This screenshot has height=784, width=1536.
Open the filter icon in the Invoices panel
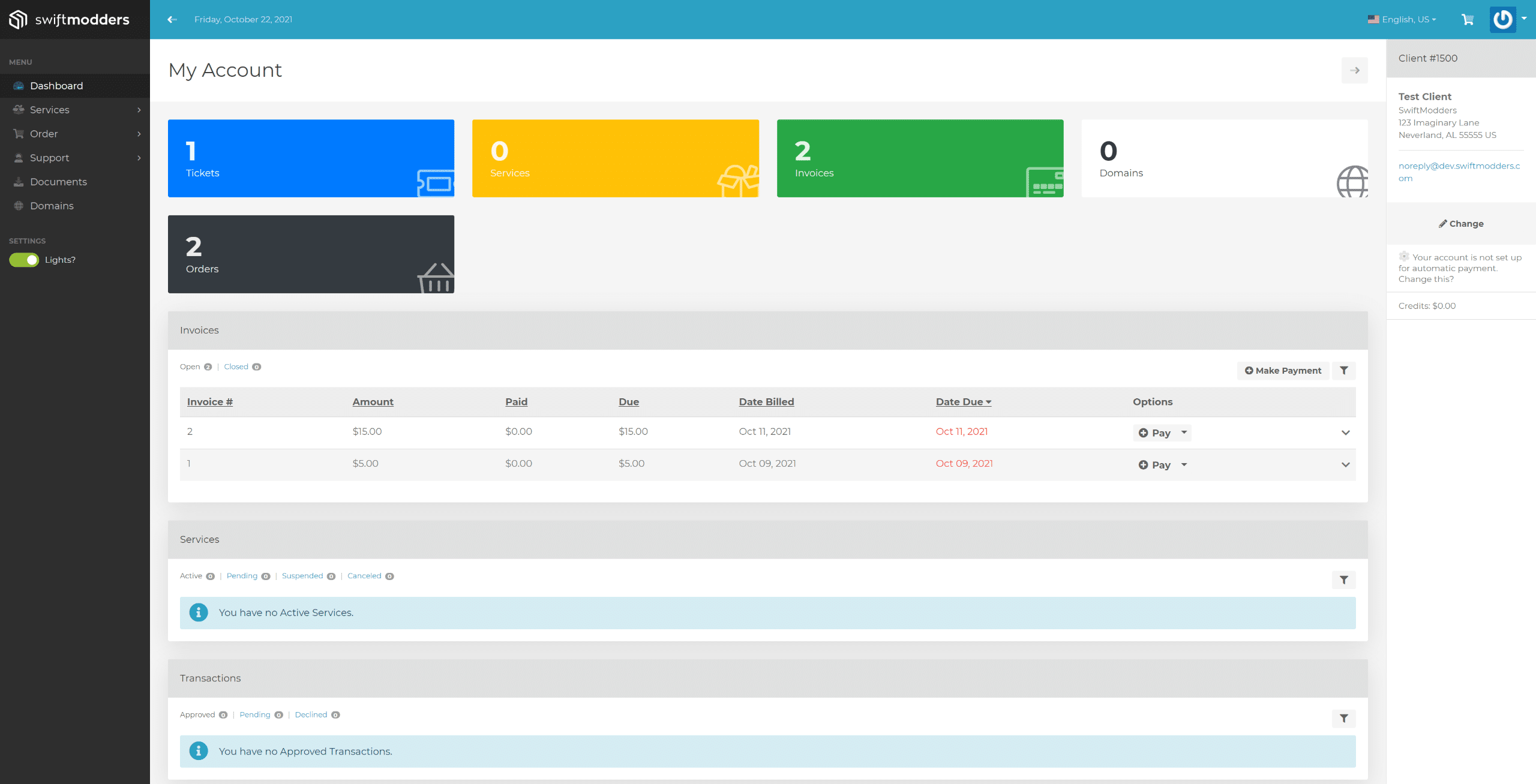(x=1344, y=370)
